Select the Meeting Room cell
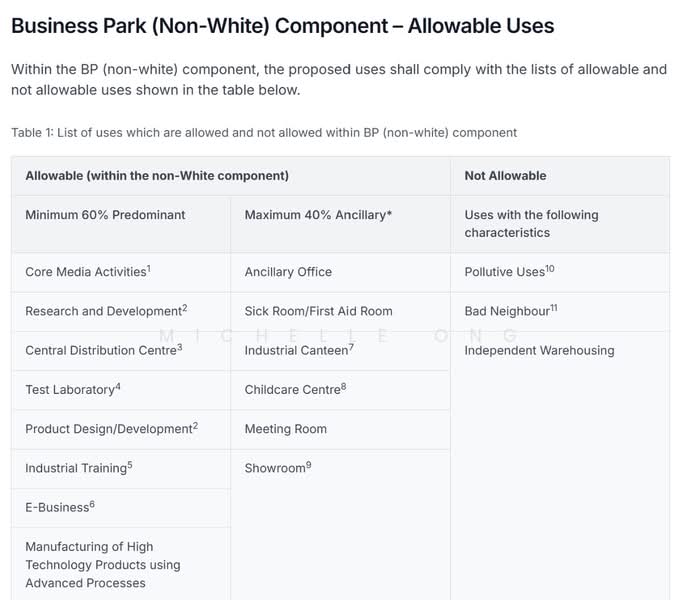696x600 pixels. tap(340, 429)
